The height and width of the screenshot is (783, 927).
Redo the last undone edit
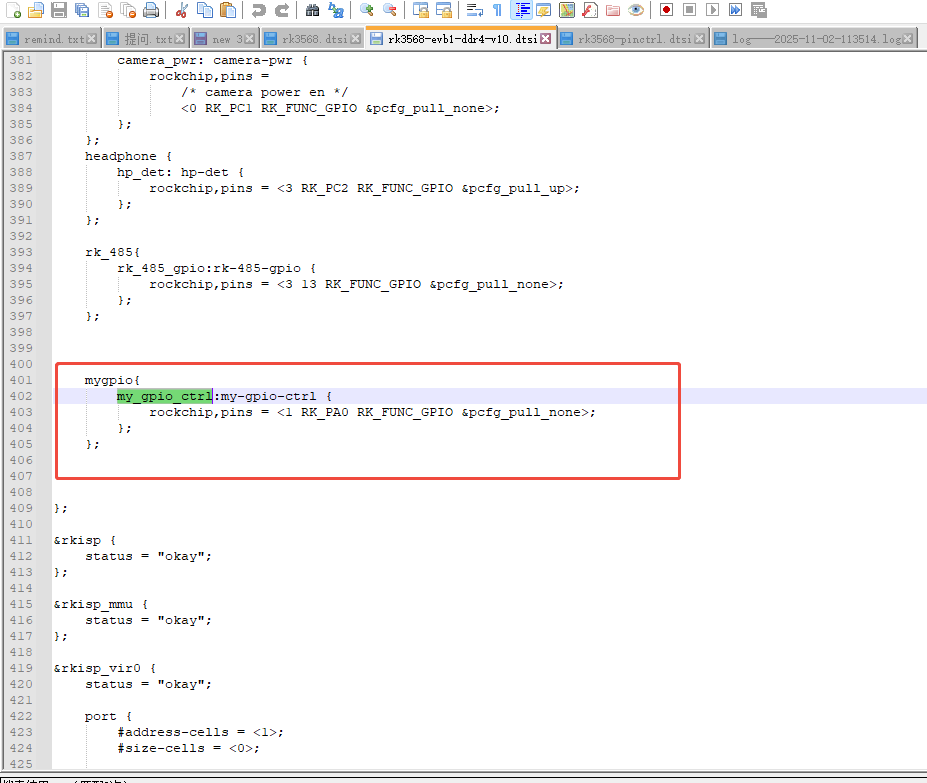click(282, 10)
